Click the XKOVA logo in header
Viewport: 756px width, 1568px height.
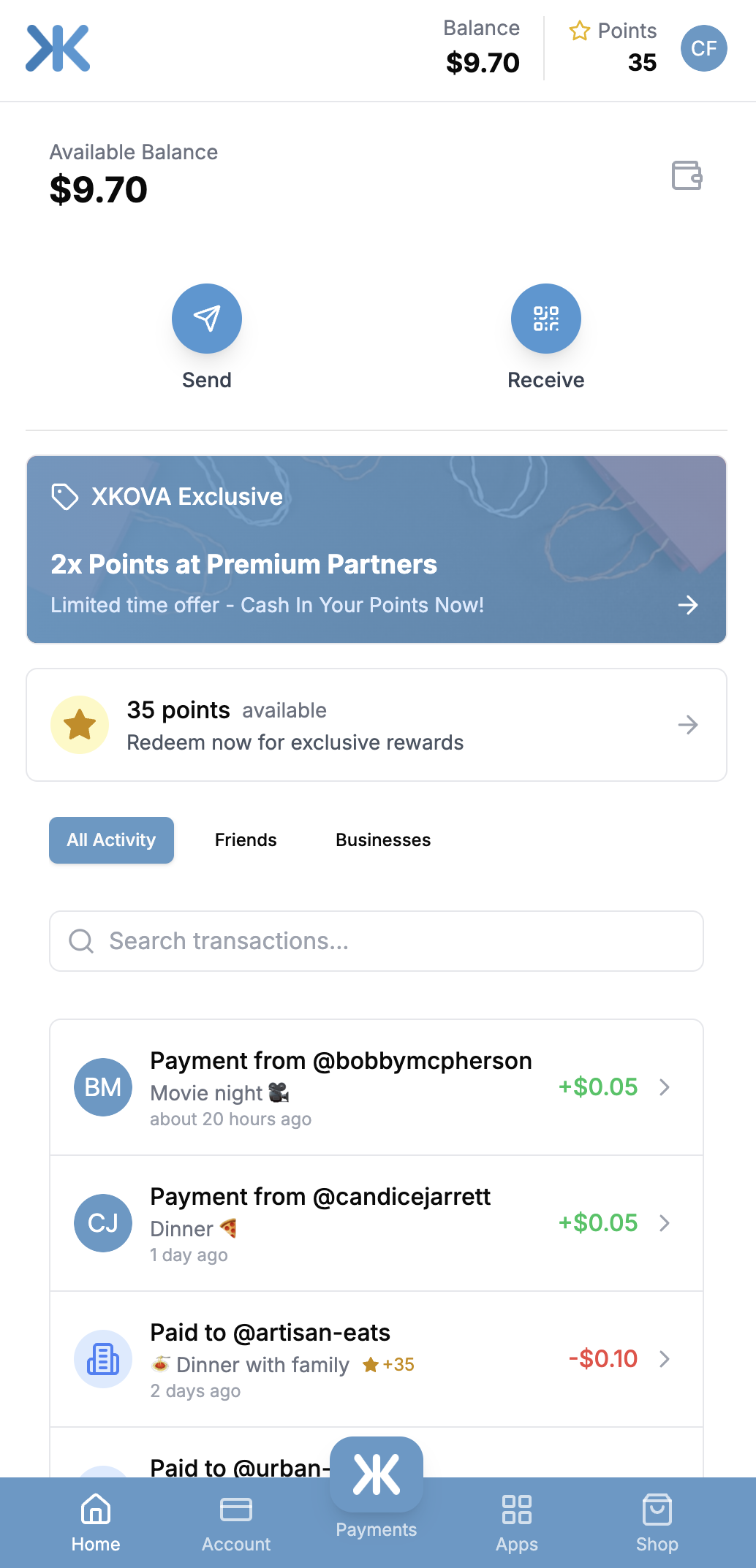pyautogui.click(x=58, y=48)
